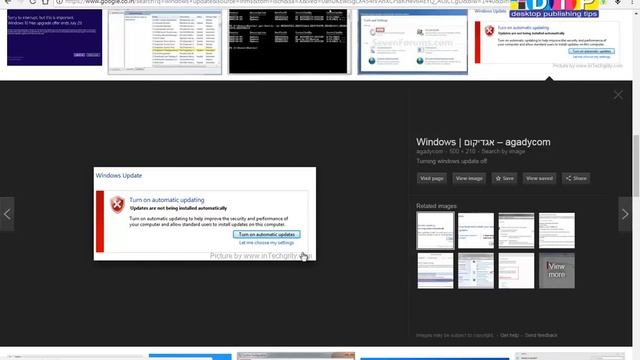Click the Search by image link
Viewport: 640px width, 360px height.
pyautogui.click(x=503, y=151)
